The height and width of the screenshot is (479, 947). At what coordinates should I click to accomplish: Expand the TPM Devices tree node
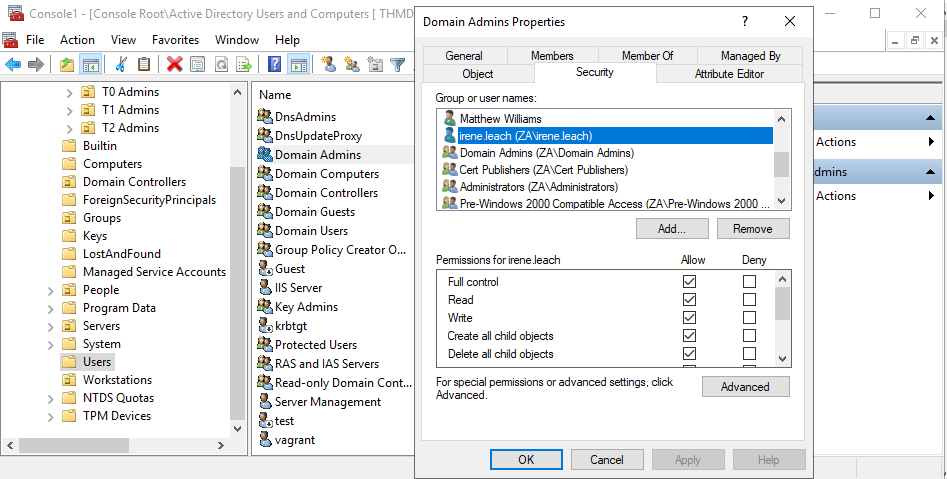51,417
